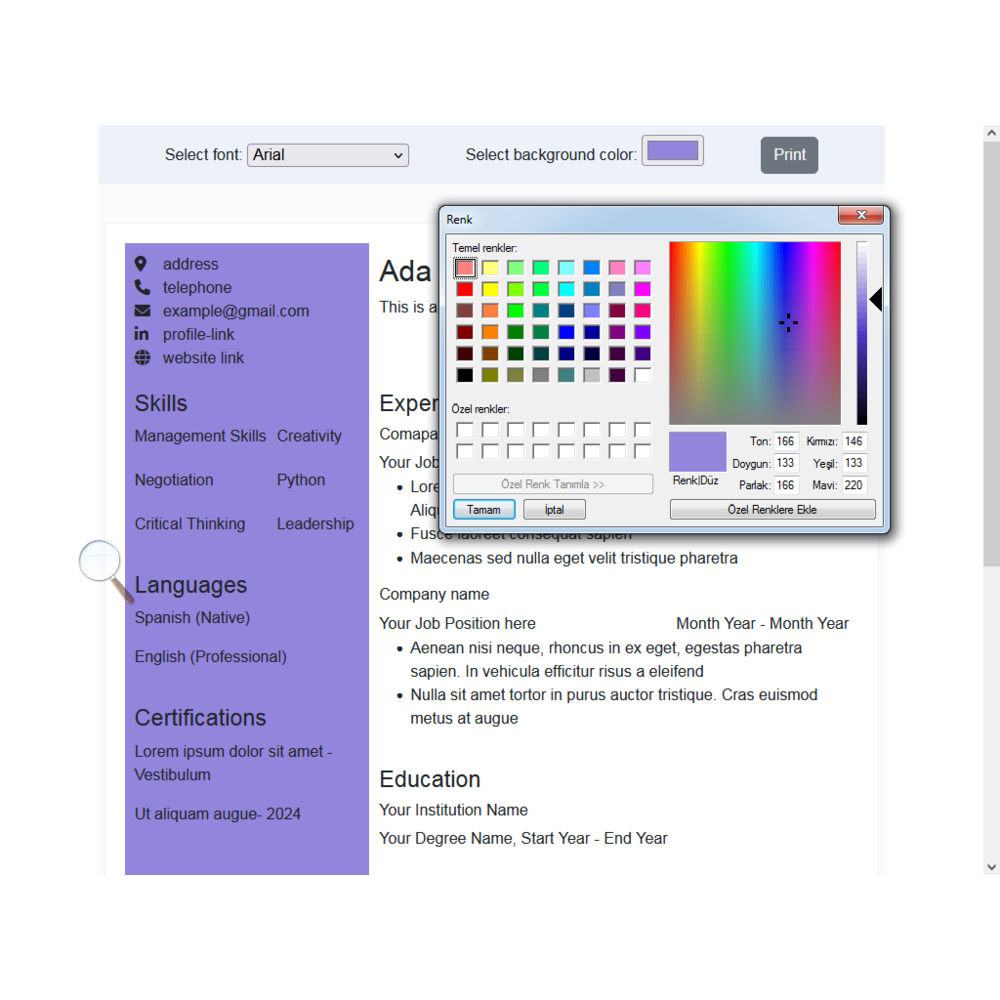
Task: Click the Kırmızı red value field
Action: [854, 441]
